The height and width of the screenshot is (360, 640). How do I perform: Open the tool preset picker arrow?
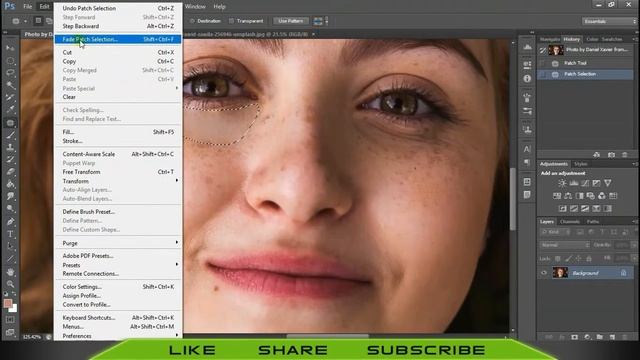(x=25, y=21)
